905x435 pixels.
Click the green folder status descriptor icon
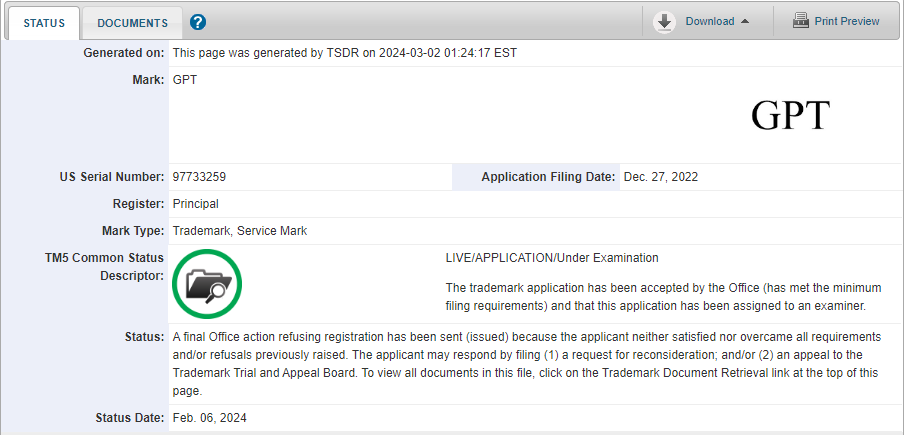[207, 284]
